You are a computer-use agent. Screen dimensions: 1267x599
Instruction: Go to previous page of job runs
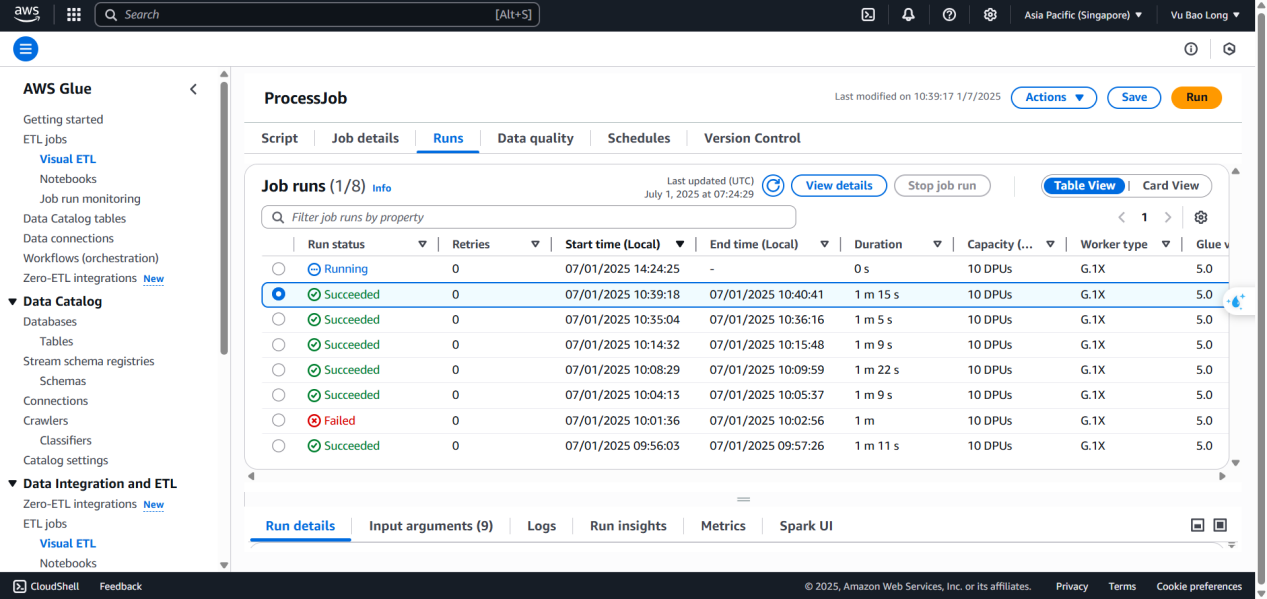click(x=1123, y=217)
